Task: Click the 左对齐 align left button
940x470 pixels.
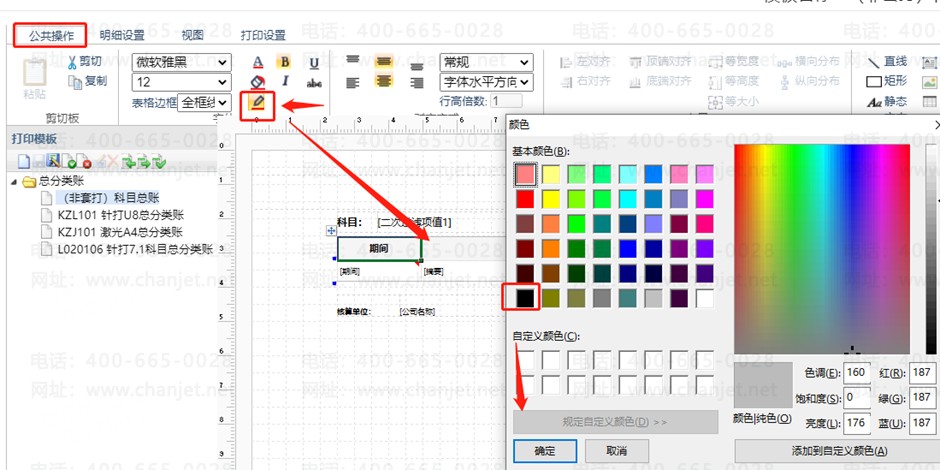Action: [585, 62]
